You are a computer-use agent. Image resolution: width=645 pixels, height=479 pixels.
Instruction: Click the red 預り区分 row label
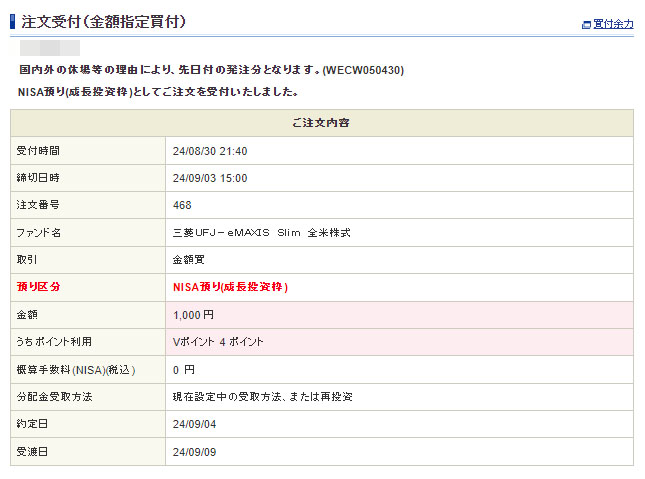pyautogui.click(x=39, y=287)
